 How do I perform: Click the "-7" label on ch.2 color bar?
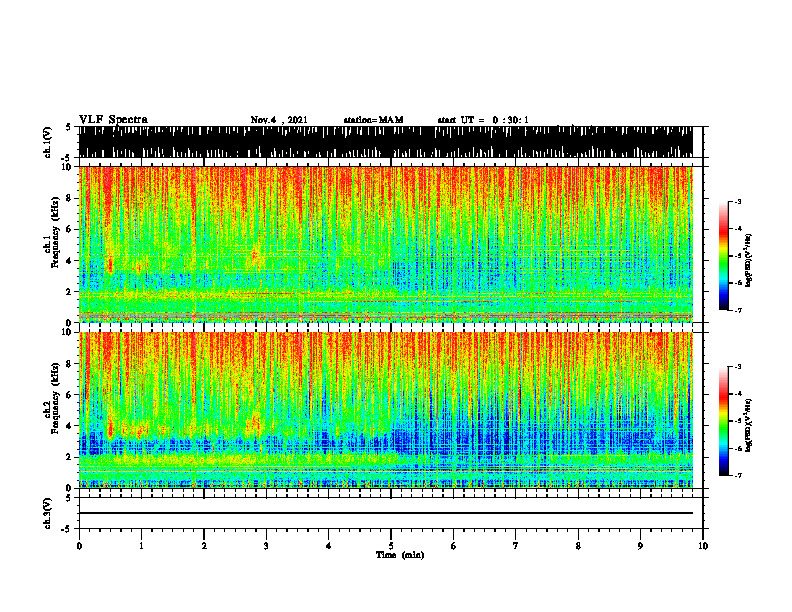tap(737, 475)
